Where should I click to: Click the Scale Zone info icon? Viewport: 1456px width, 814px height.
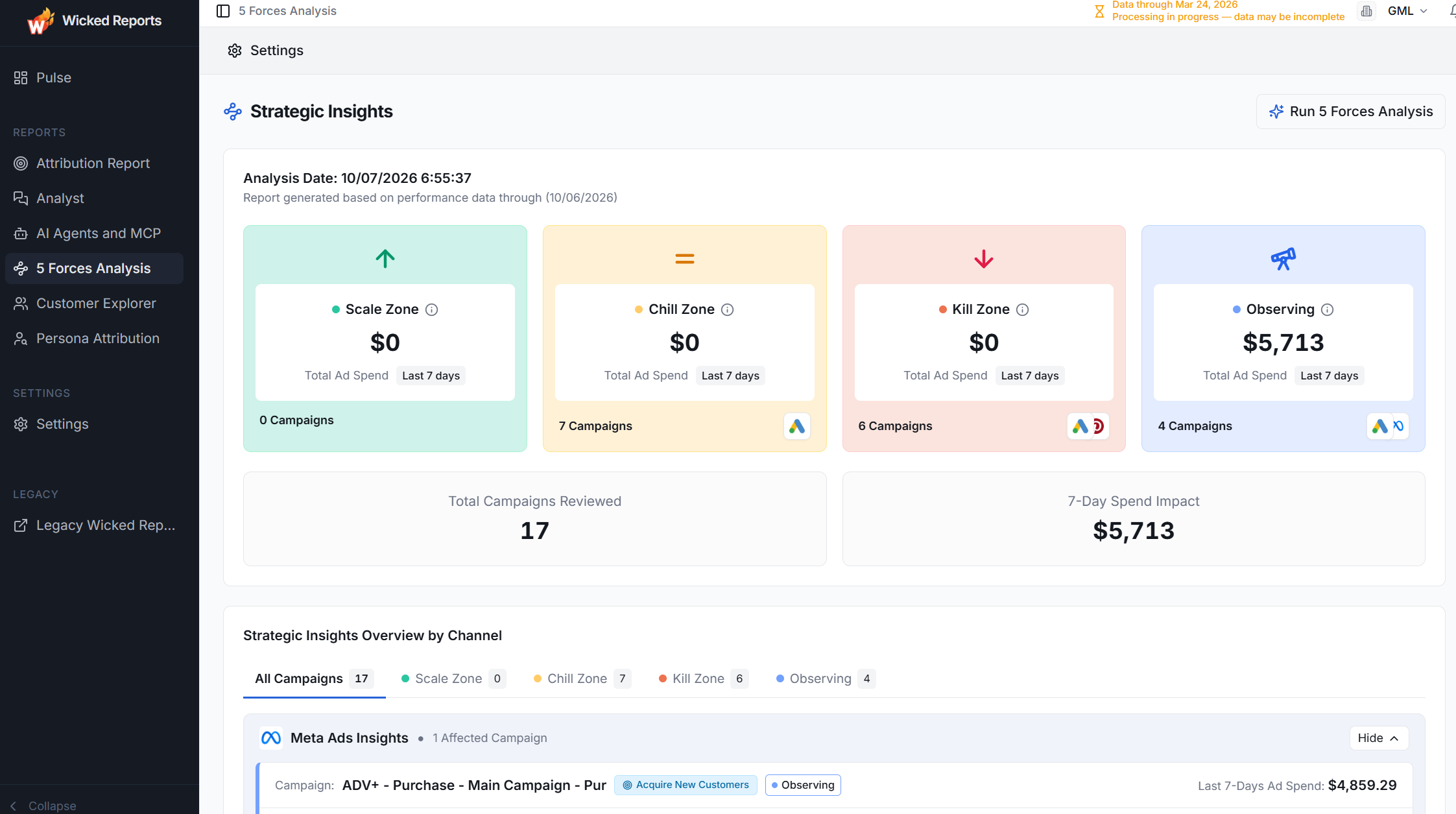click(x=431, y=310)
